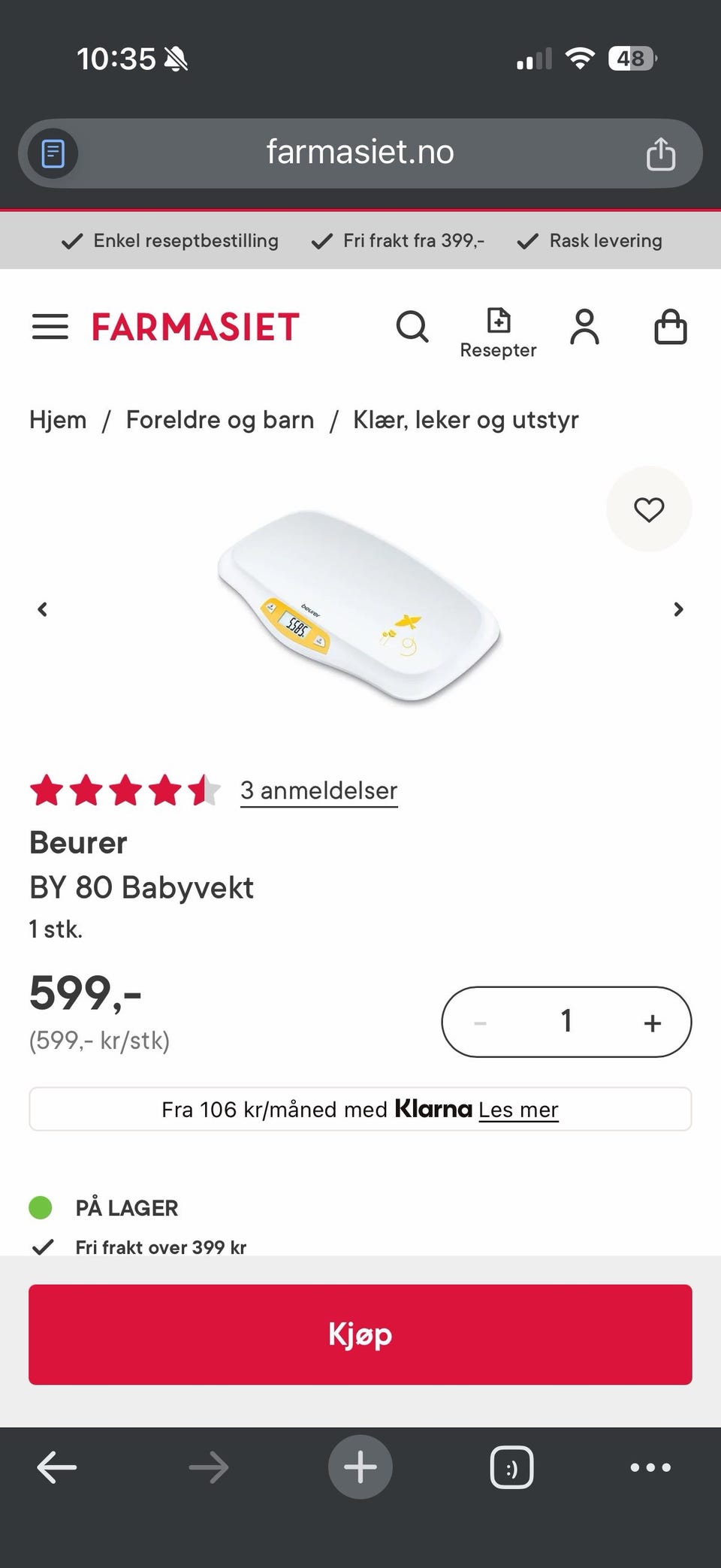
Task: Increase the quantity with the plus button
Action: [652, 1023]
